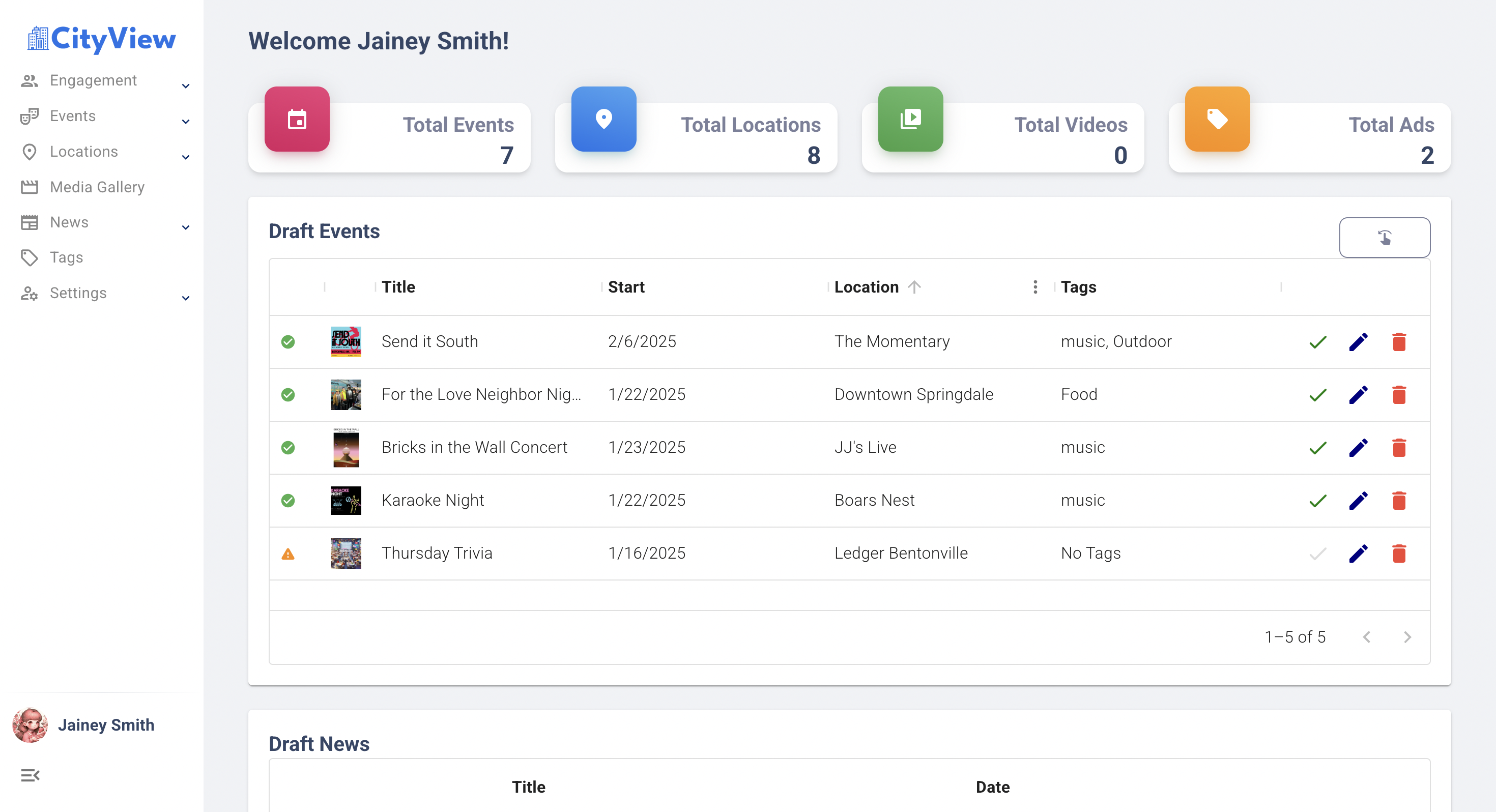This screenshot has height=812, width=1496.
Task: Expand the Events sidebar section
Action: [x=185, y=121]
